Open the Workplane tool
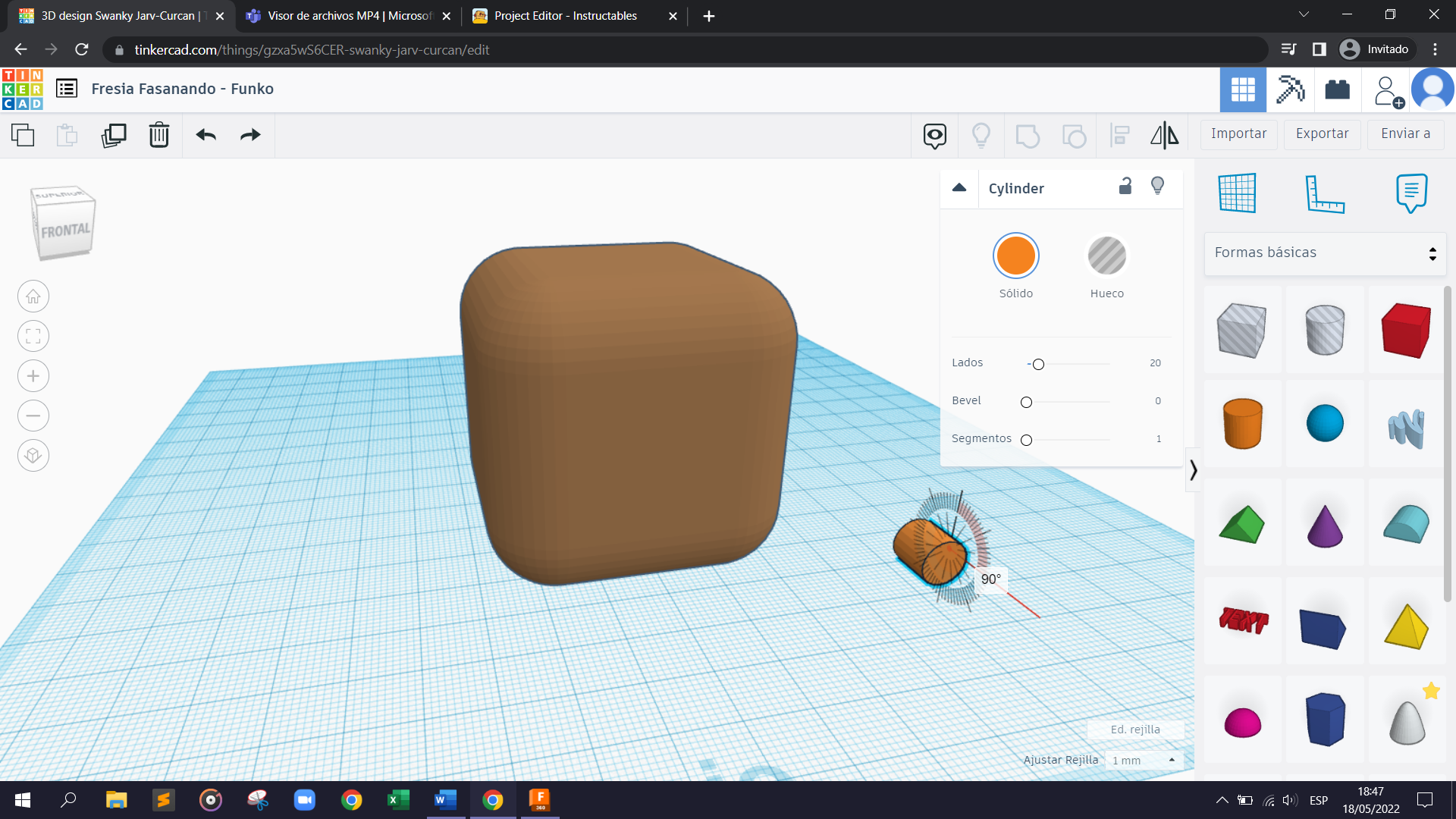 (x=1238, y=193)
